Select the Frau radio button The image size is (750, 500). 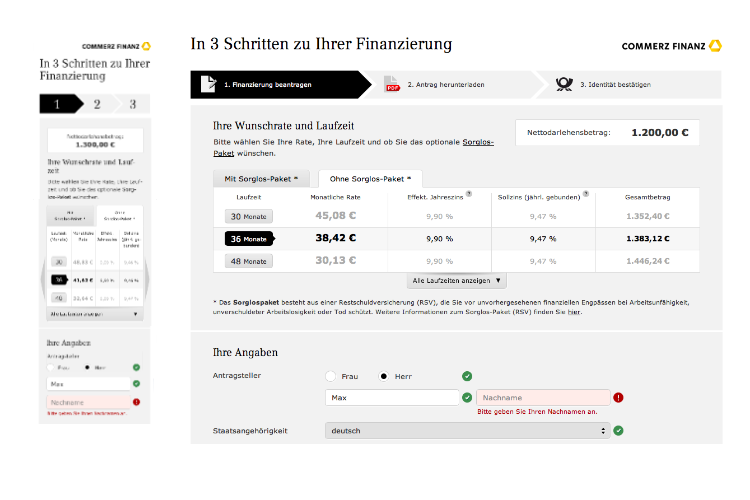[x=332, y=376]
